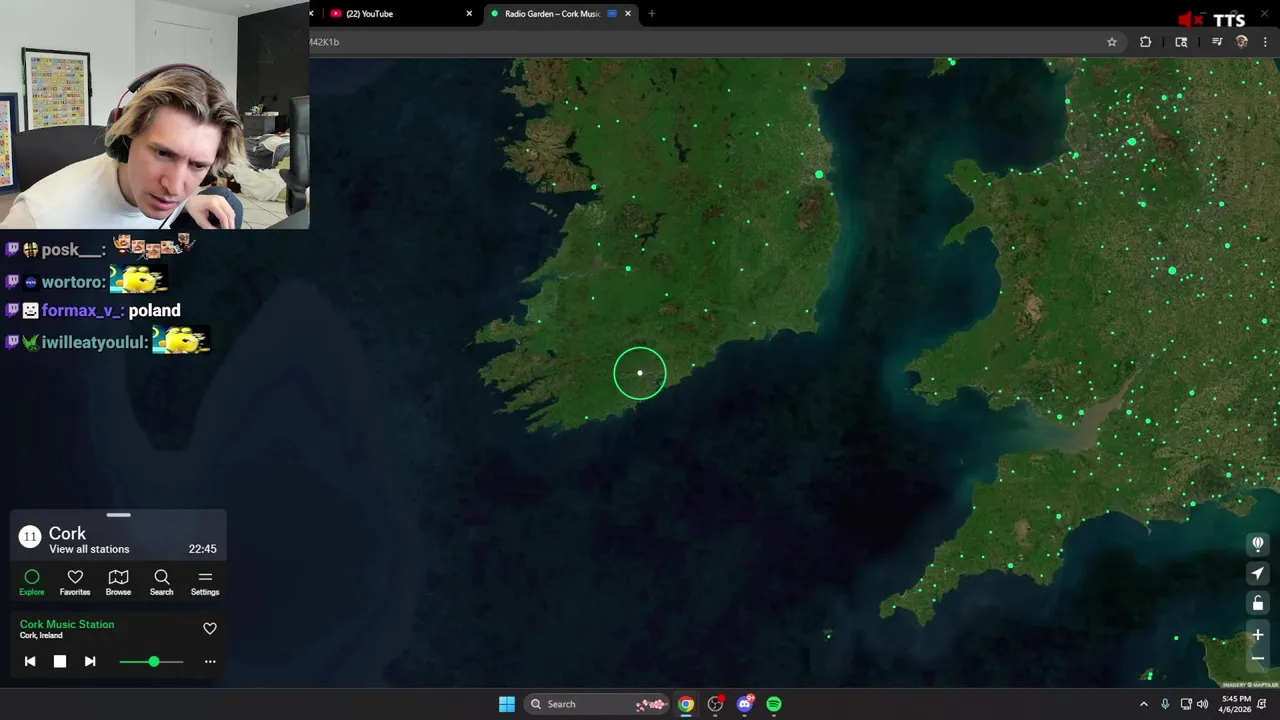The height and width of the screenshot is (720, 1280).
Task: Show hidden system tray icons
Action: coord(1144,704)
